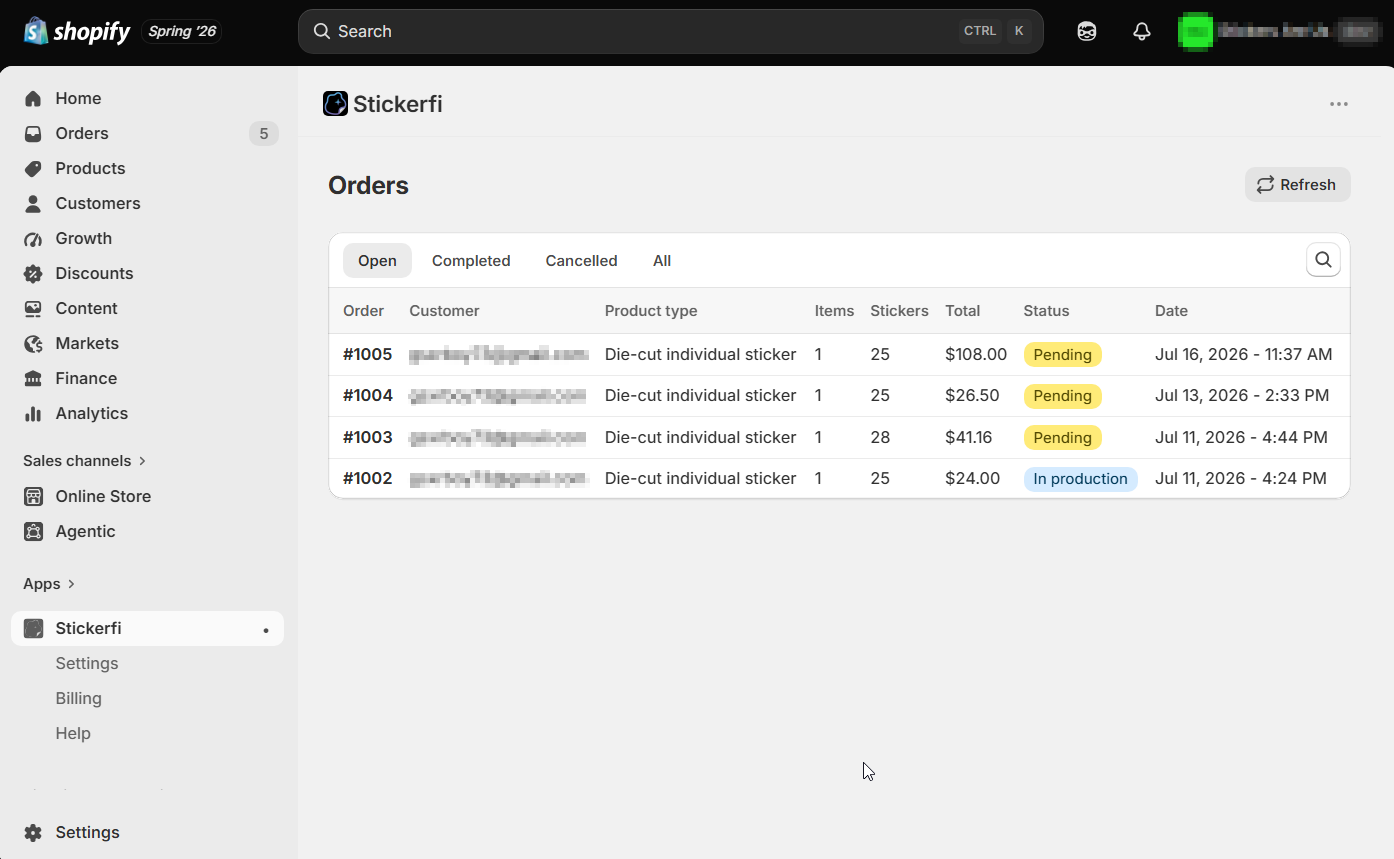The height and width of the screenshot is (859, 1394).
Task: Click the Pending status of order #1005
Action: [1062, 354]
